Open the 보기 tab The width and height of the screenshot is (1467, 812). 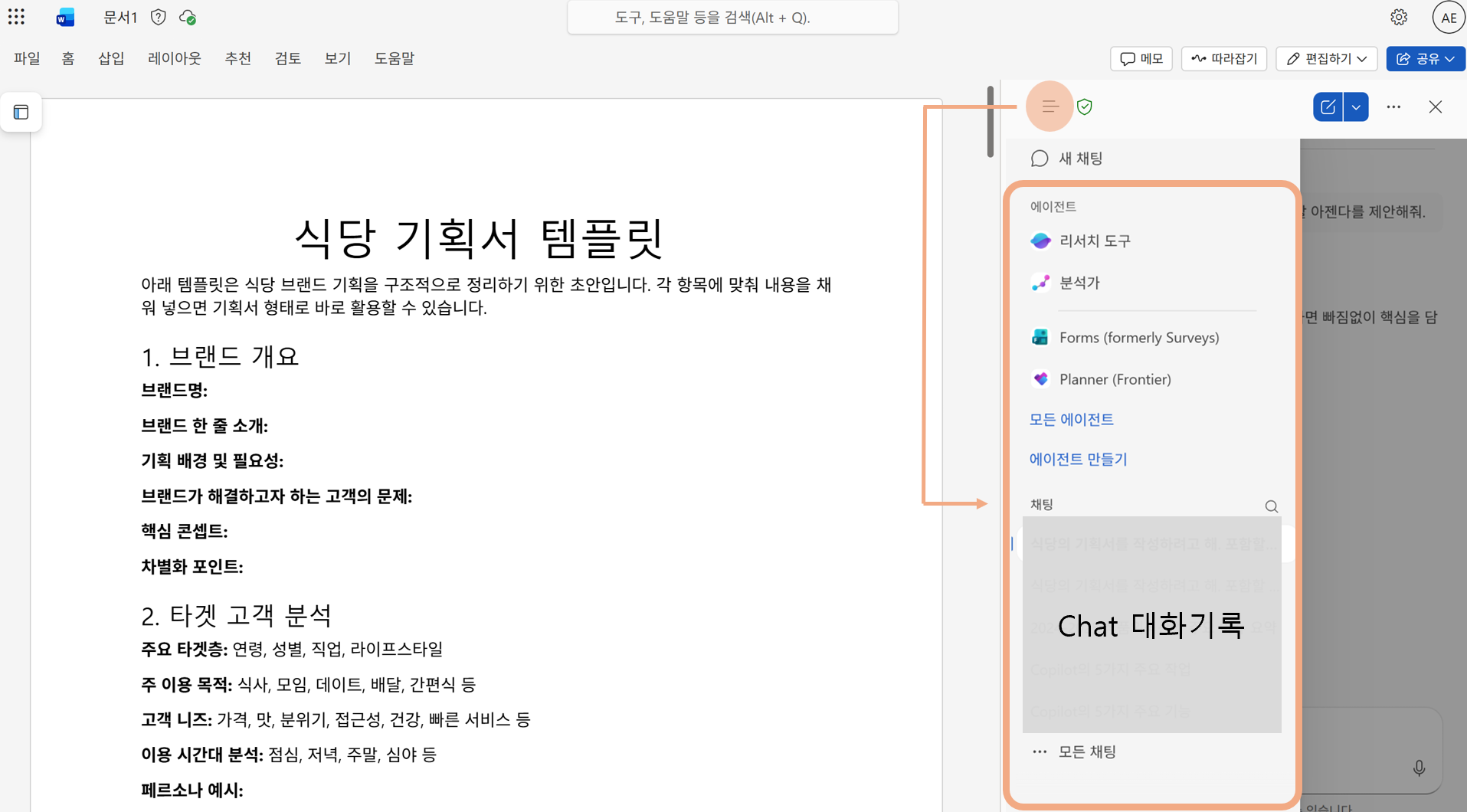point(337,58)
